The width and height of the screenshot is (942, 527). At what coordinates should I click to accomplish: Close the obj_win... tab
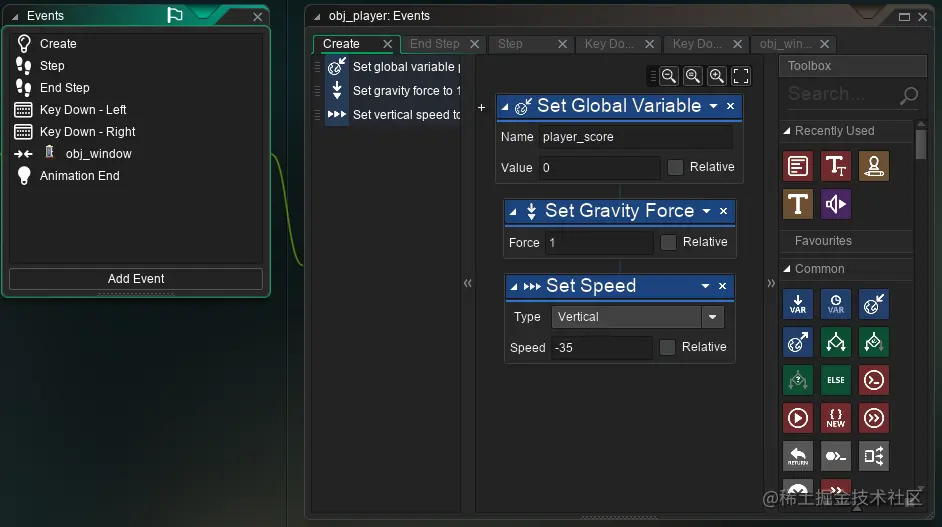point(825,44)
